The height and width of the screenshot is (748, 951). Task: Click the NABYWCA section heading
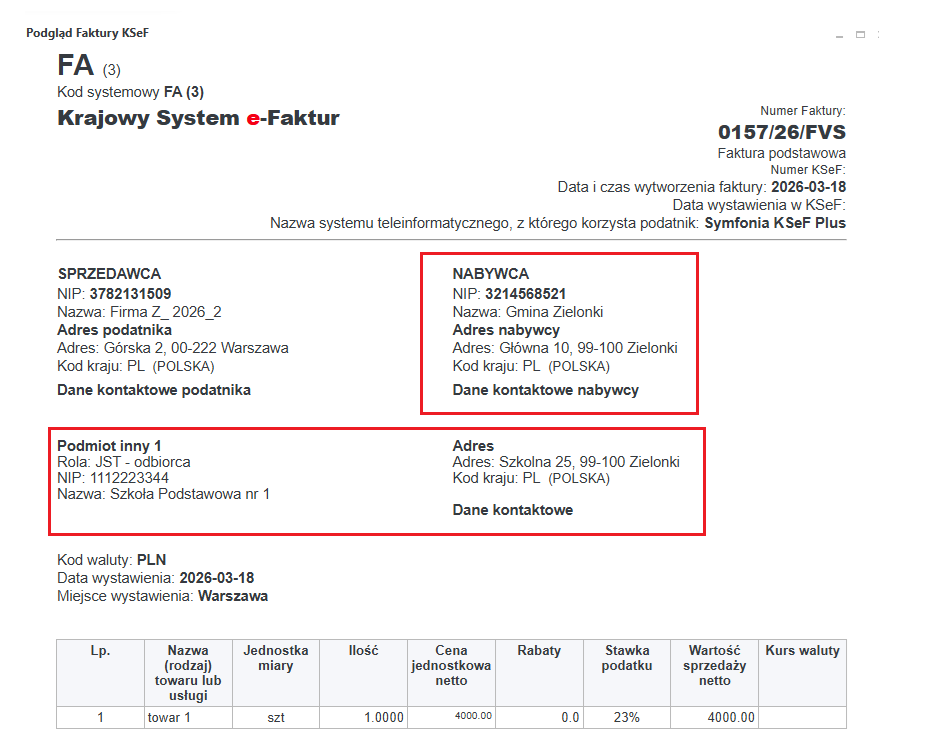(490, 274)
